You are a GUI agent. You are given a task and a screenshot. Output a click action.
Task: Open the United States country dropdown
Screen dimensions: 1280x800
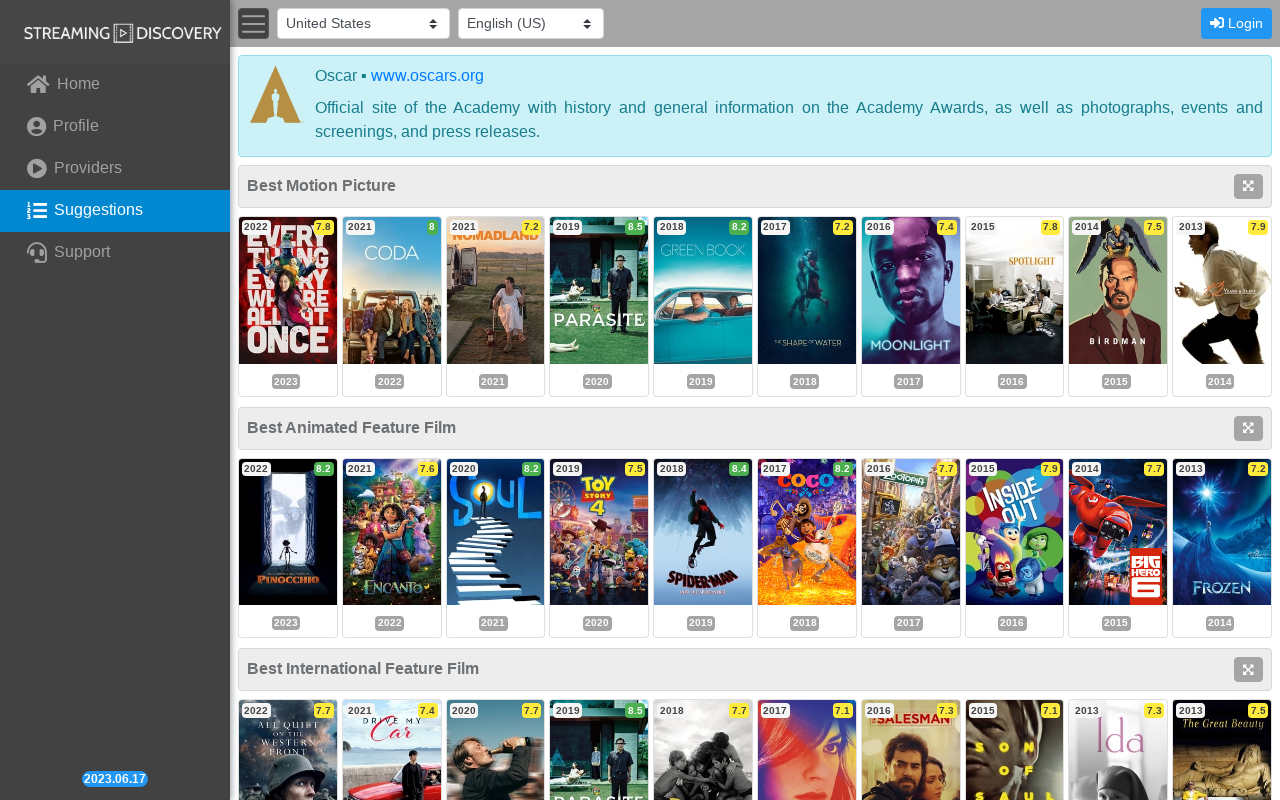point(363,23)
